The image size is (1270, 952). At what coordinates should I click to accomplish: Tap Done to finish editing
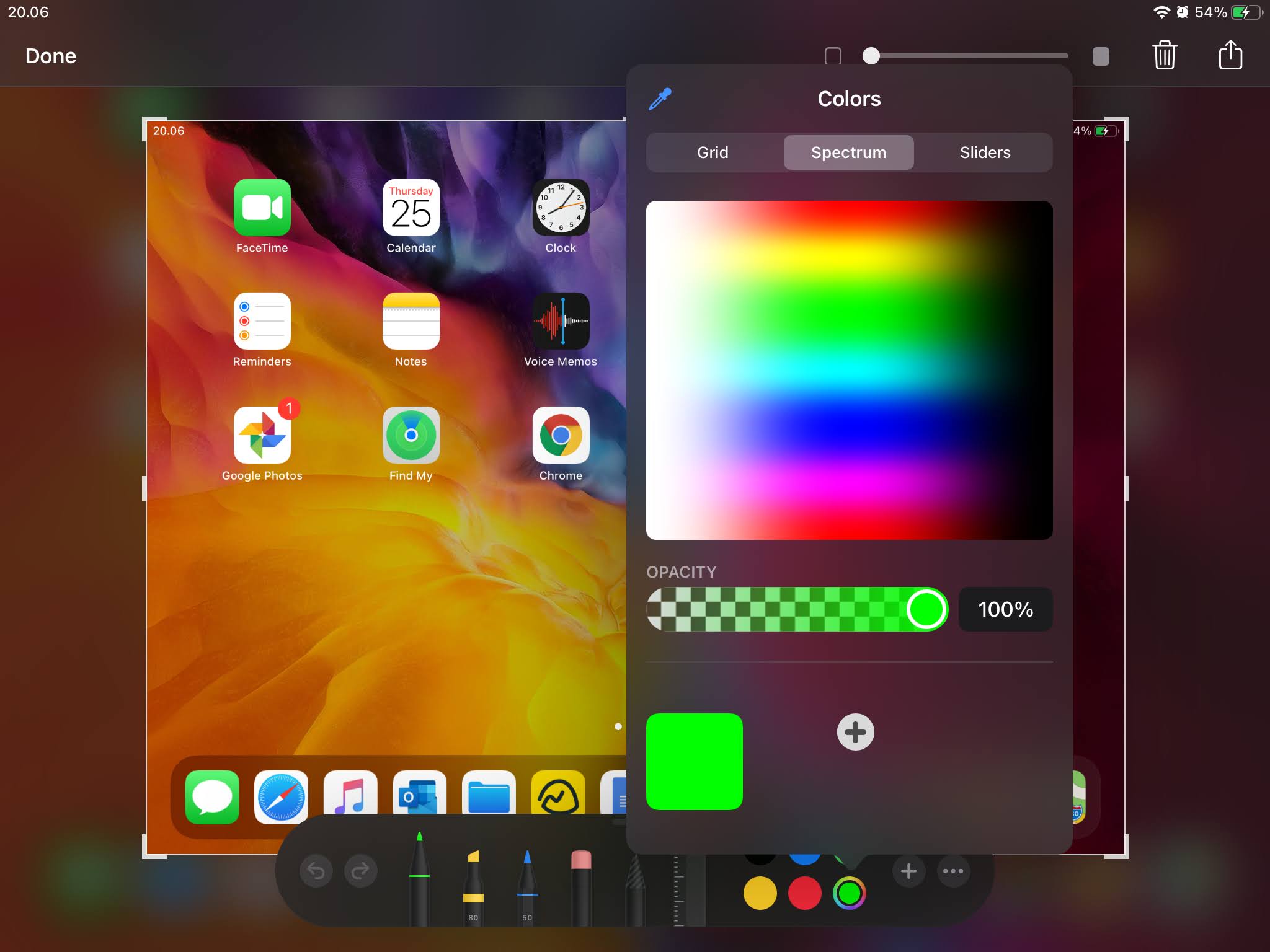click(51, 56)
